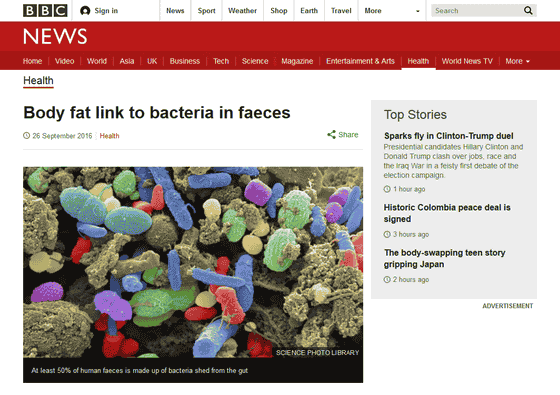Click the image caption about human faeces
Image resolution: width=560 pixels, height=395 pixels.
(139, 370)
